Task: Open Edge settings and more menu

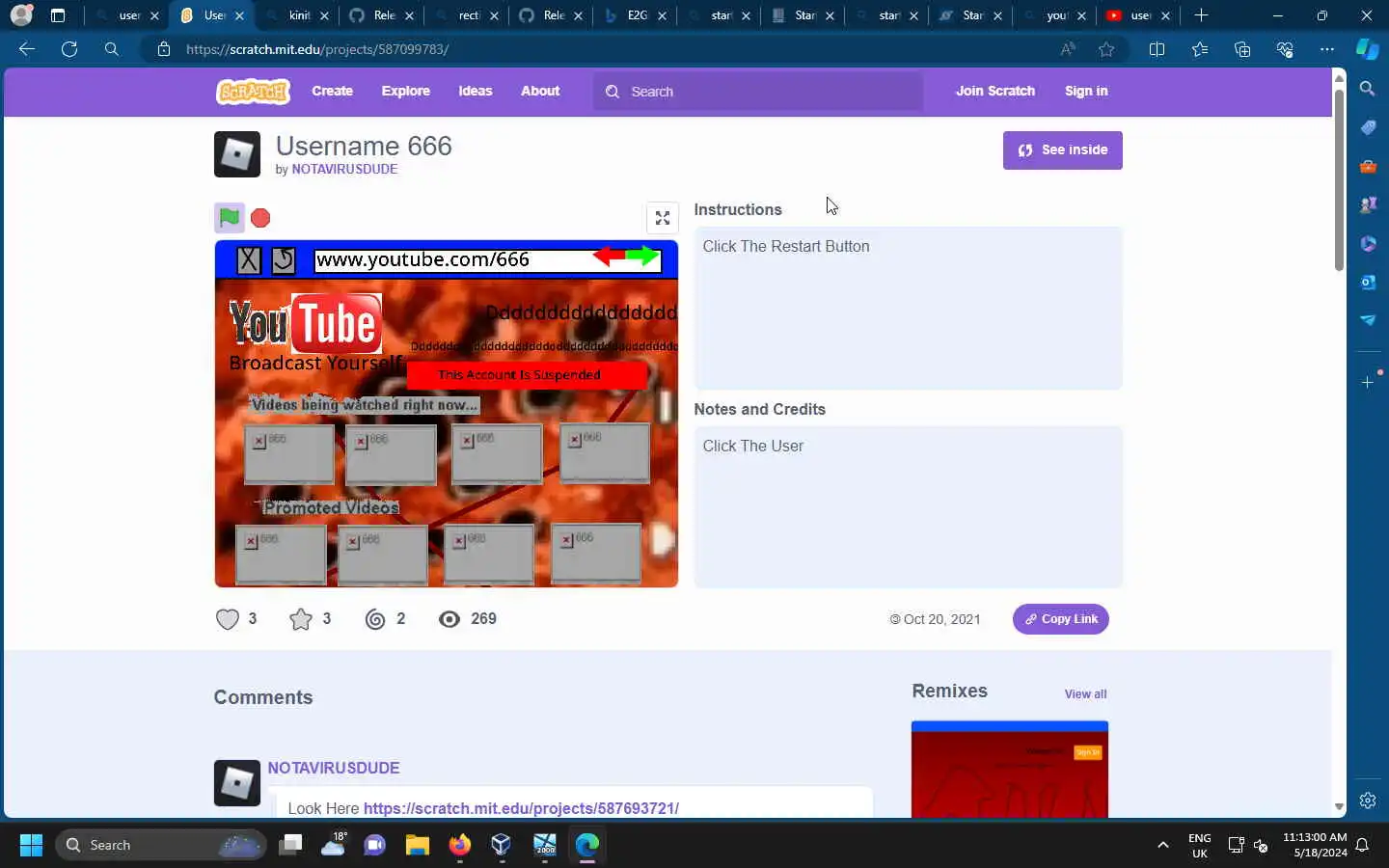Action: point(1327,49)
